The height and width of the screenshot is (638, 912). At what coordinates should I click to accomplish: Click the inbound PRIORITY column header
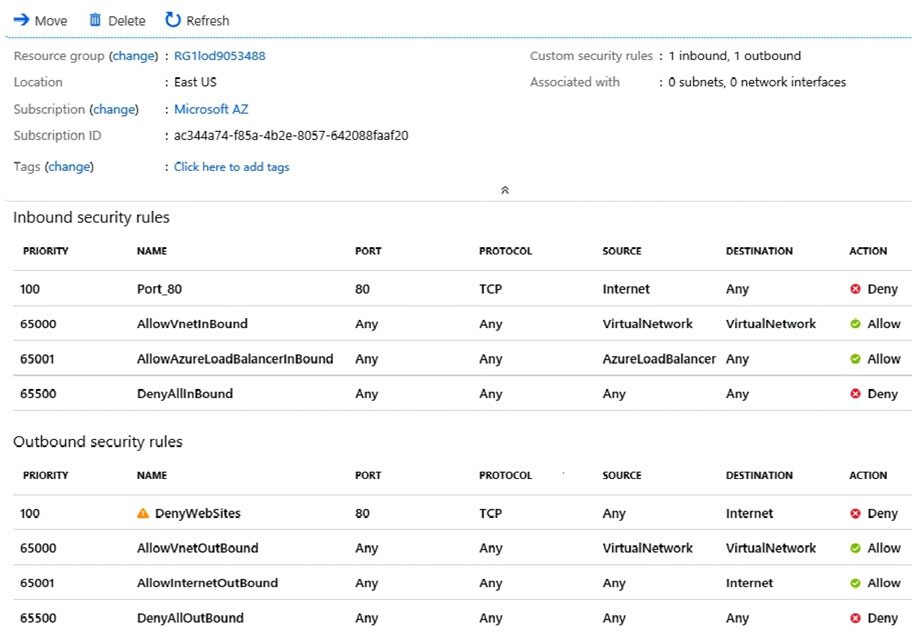point(45,251)
